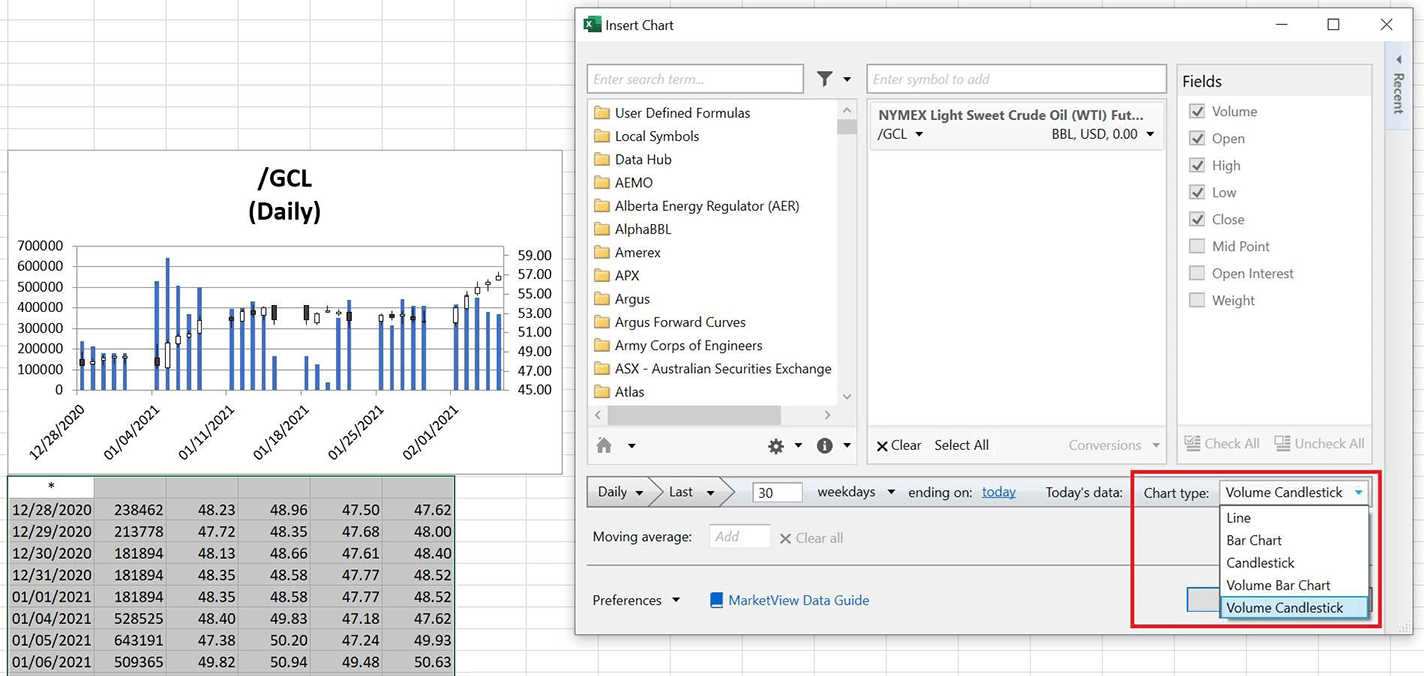This screenshot has height=676, width=1424.
Task: Choose Line from chart type list
Action: pyautogui.click(x=1294, y=518)
